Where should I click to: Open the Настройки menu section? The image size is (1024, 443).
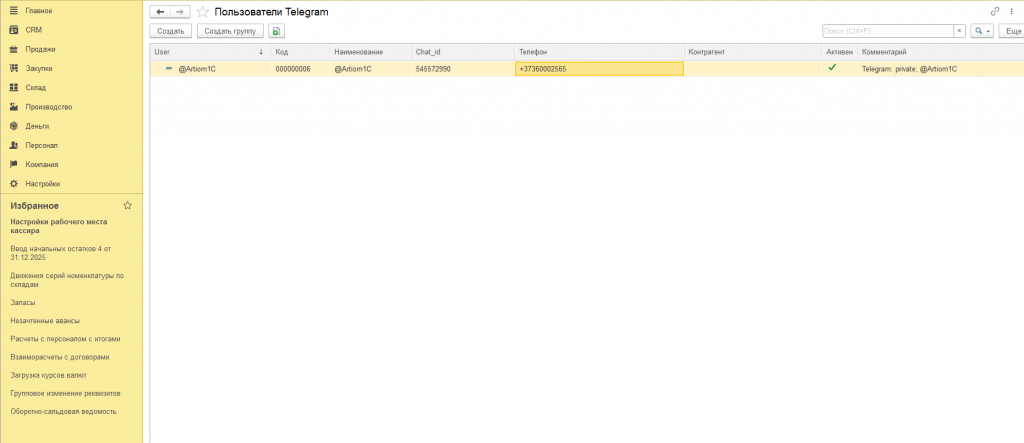click(42, 184)
